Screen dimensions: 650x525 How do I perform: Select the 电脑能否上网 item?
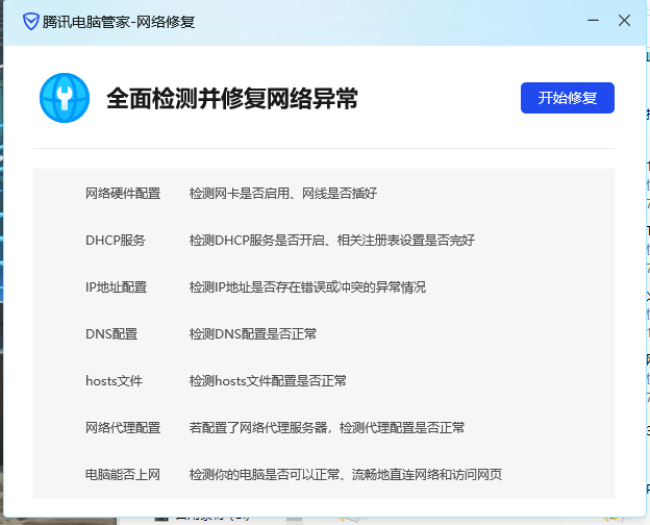[x=122, y=474]
